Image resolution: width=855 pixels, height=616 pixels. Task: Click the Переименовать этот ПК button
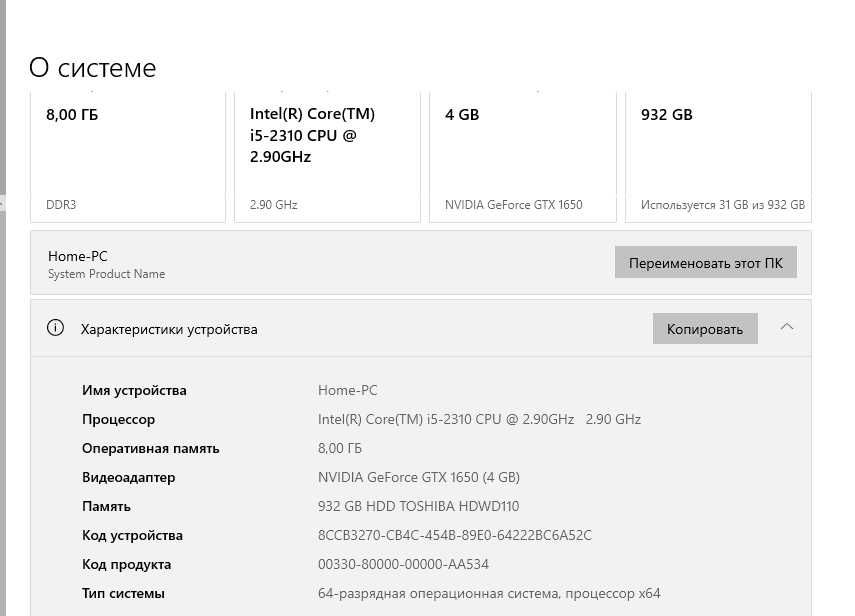(706, 262)
